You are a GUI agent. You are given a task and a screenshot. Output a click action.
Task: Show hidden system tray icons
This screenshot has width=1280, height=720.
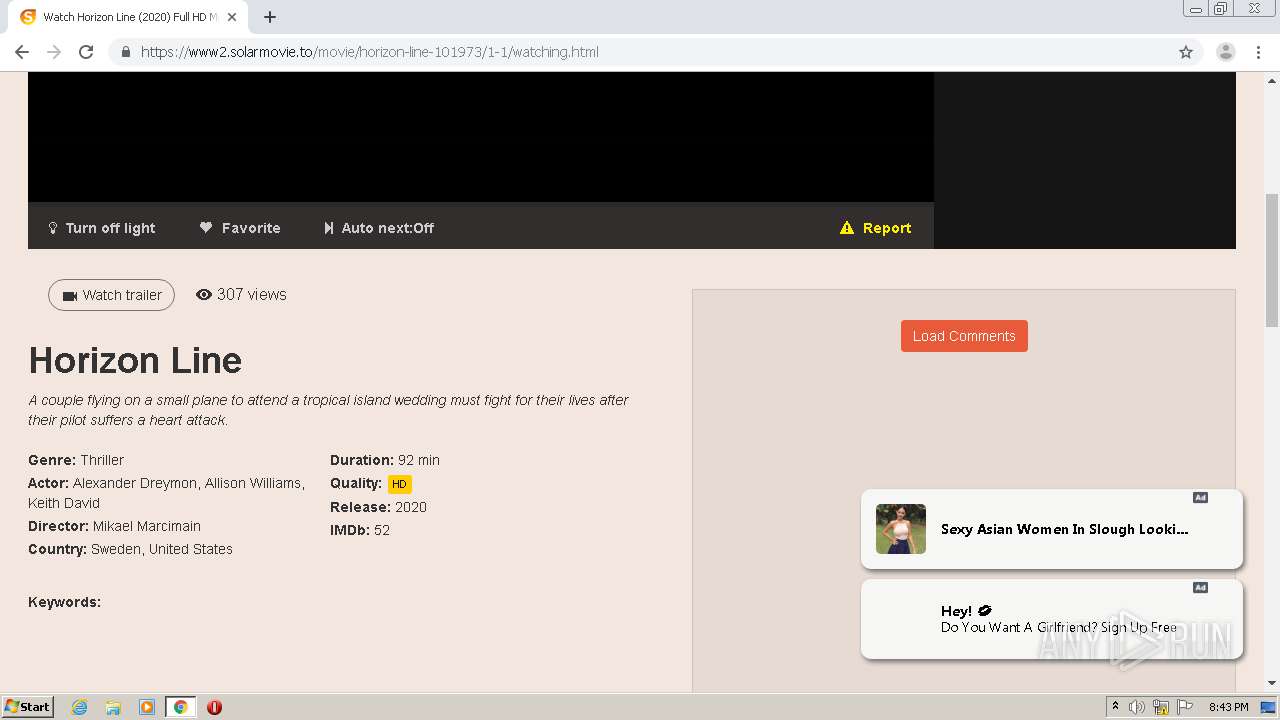point(1115,707)
